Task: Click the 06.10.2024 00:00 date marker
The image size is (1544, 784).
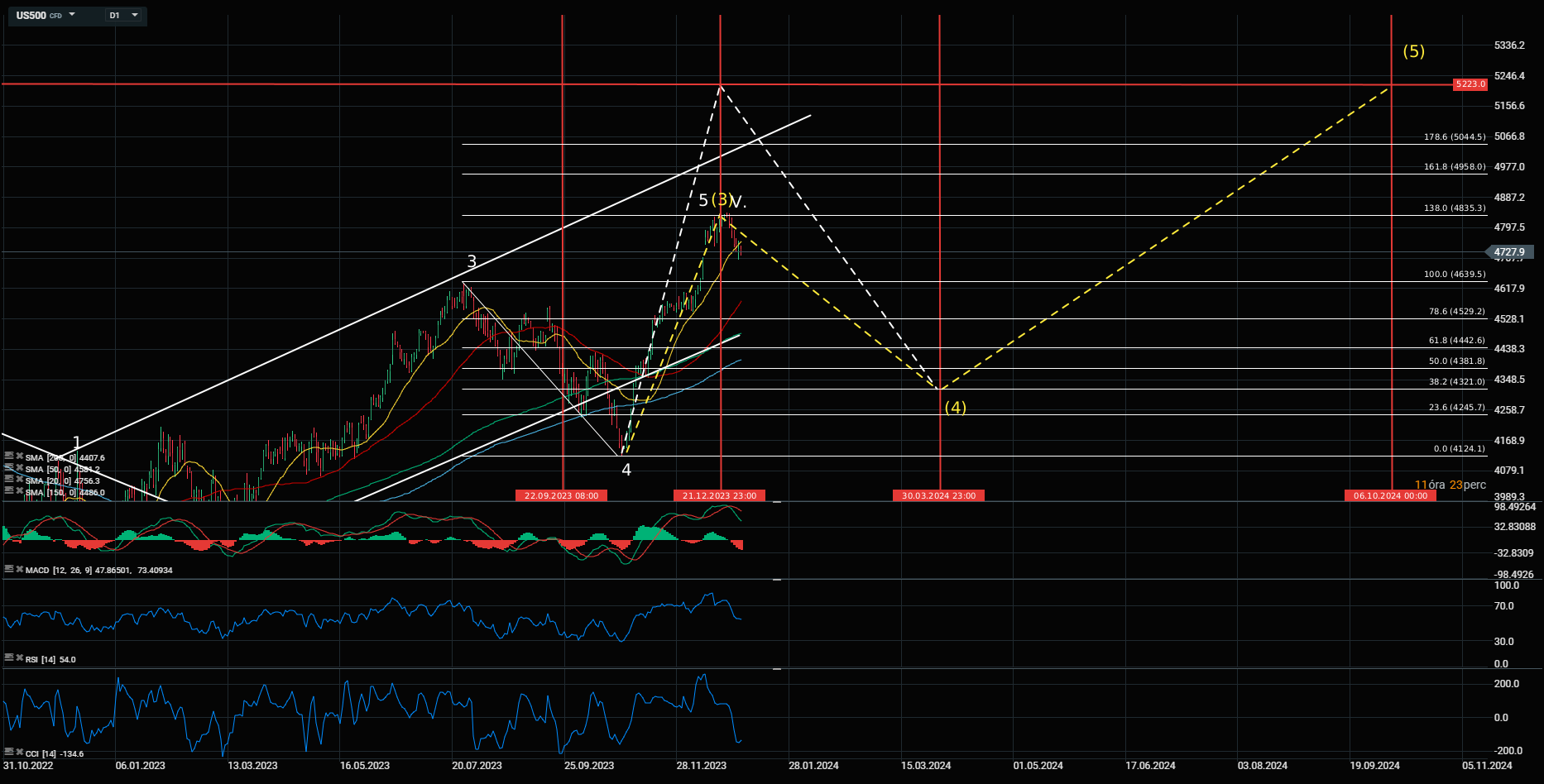Action: [1390, 495]
